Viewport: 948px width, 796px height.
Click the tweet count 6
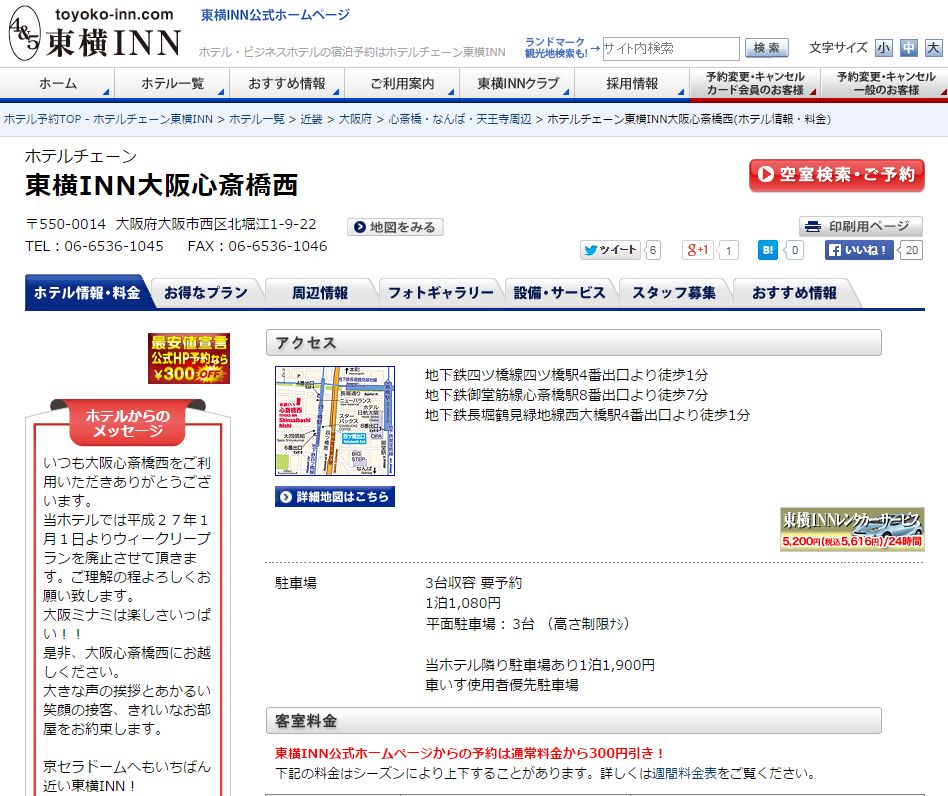click(653, 250)
